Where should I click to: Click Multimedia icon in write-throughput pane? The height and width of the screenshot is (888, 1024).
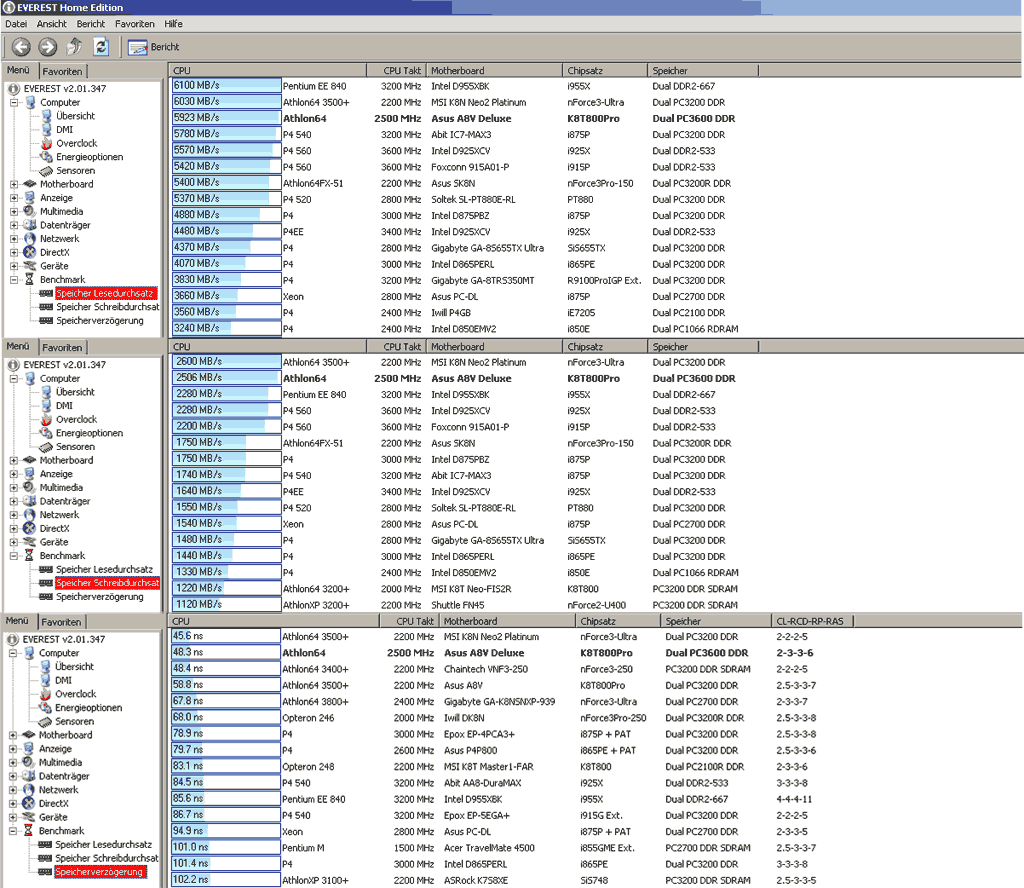click(29, 488)
